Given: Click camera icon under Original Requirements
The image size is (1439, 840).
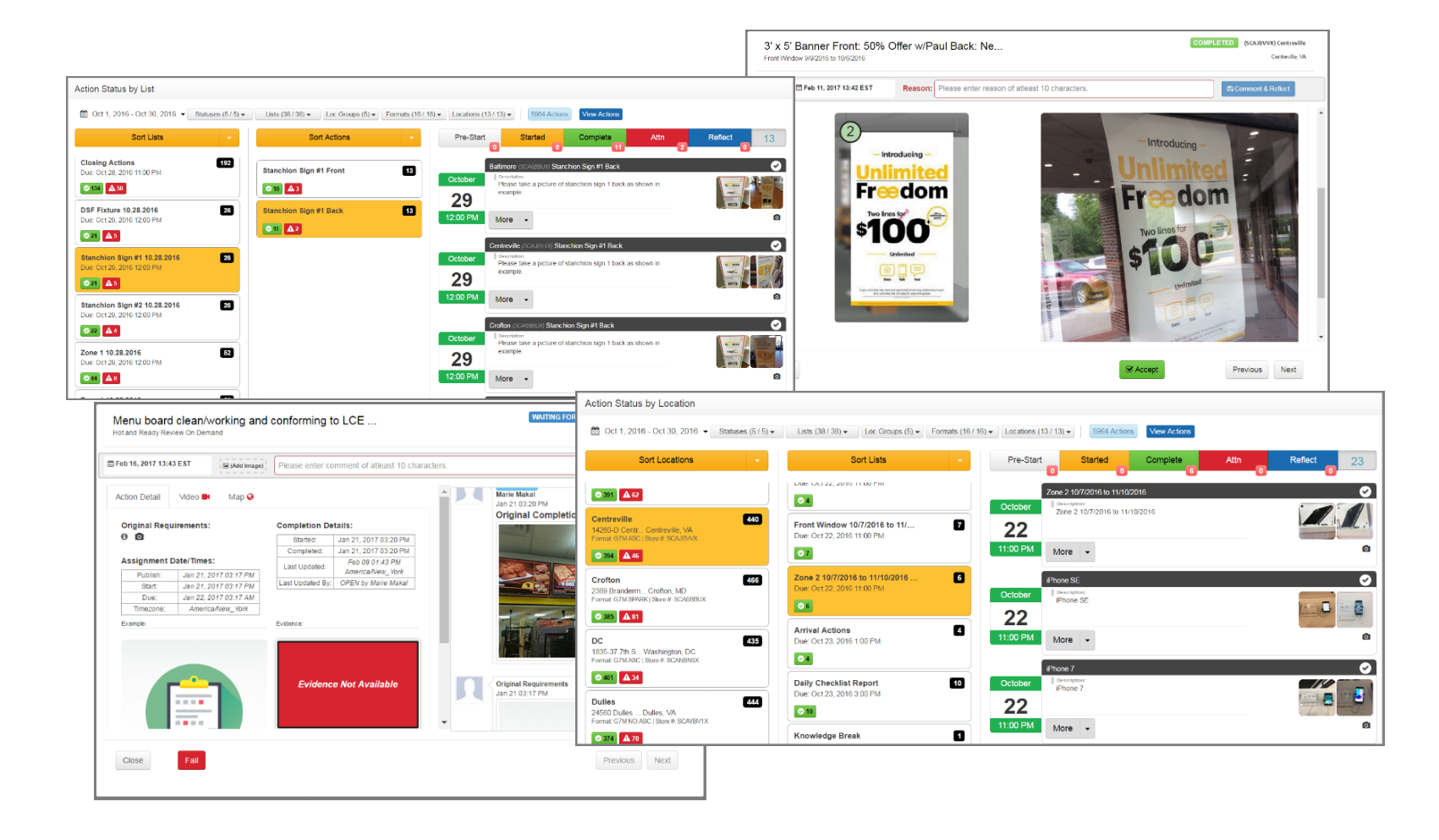Looking at the screenshot, I should point(140,536).
